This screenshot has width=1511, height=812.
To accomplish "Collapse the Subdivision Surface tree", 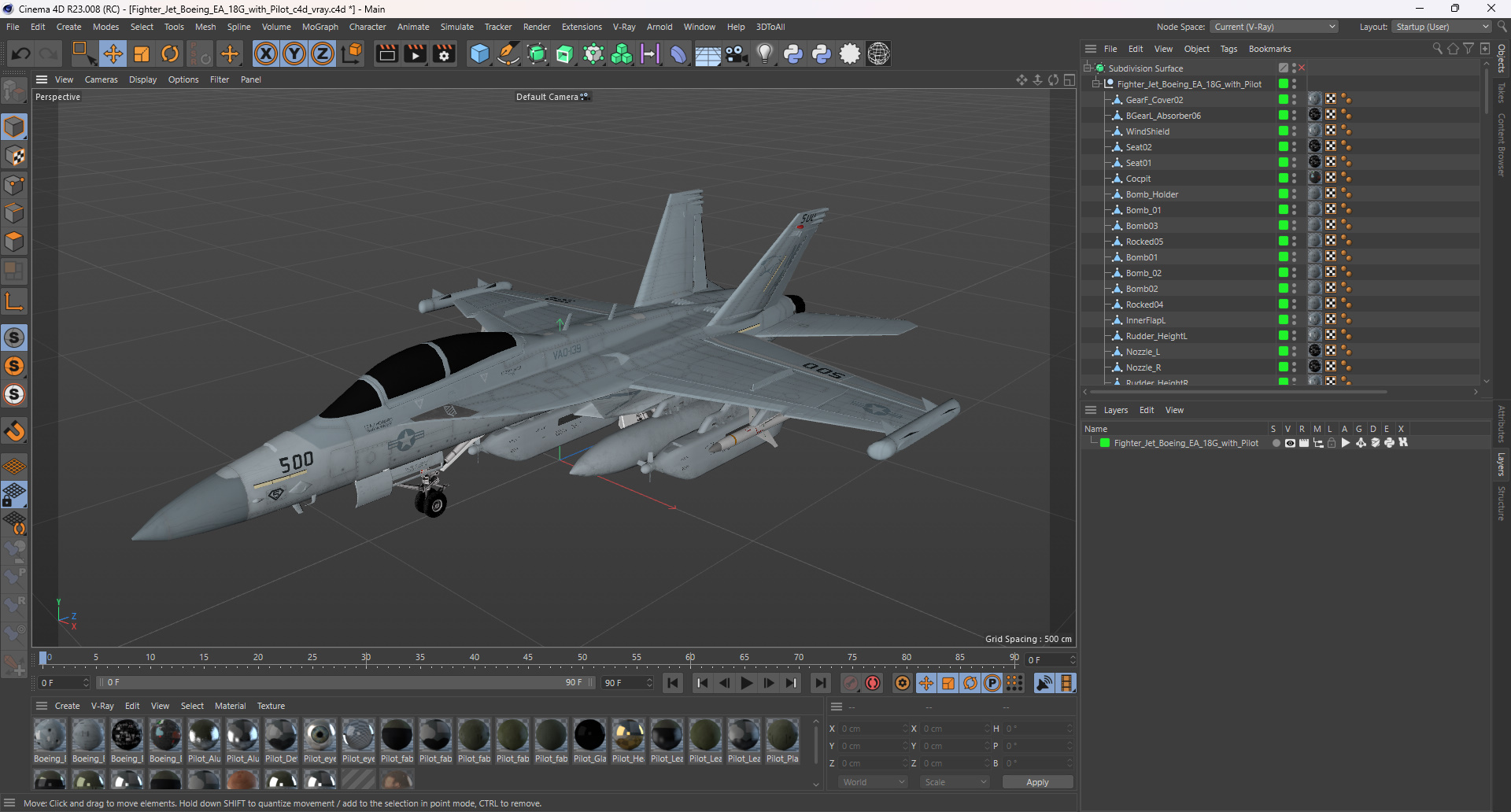I will pos(1088,68).
